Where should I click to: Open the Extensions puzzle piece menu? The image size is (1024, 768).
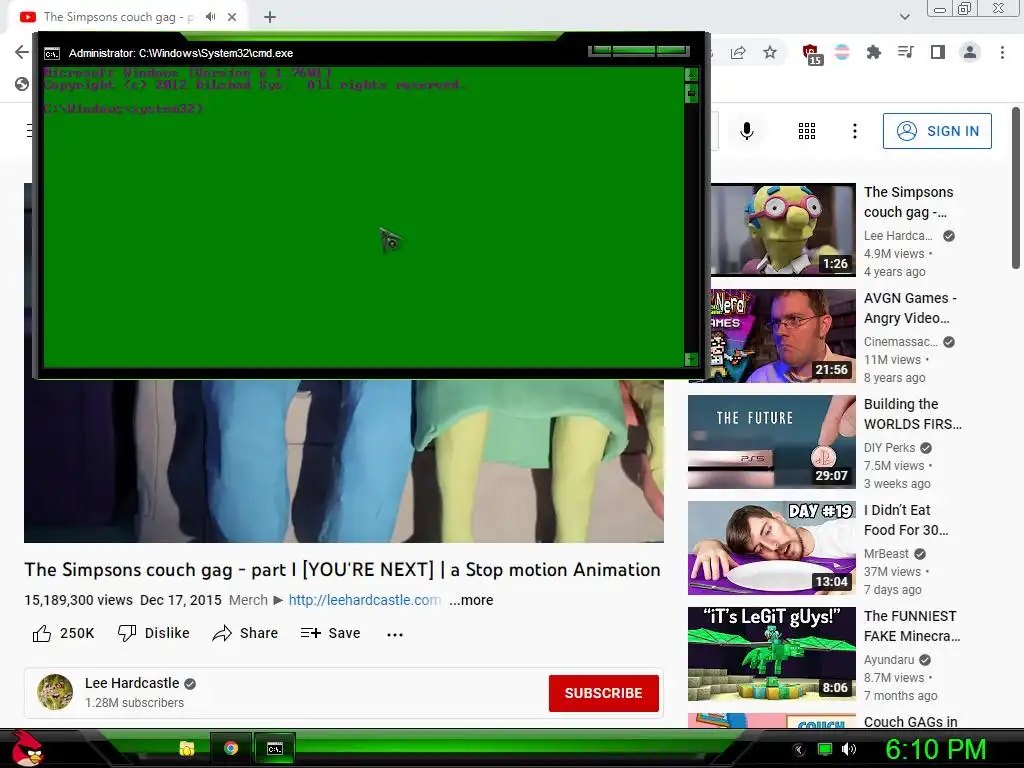pos(874,52)
